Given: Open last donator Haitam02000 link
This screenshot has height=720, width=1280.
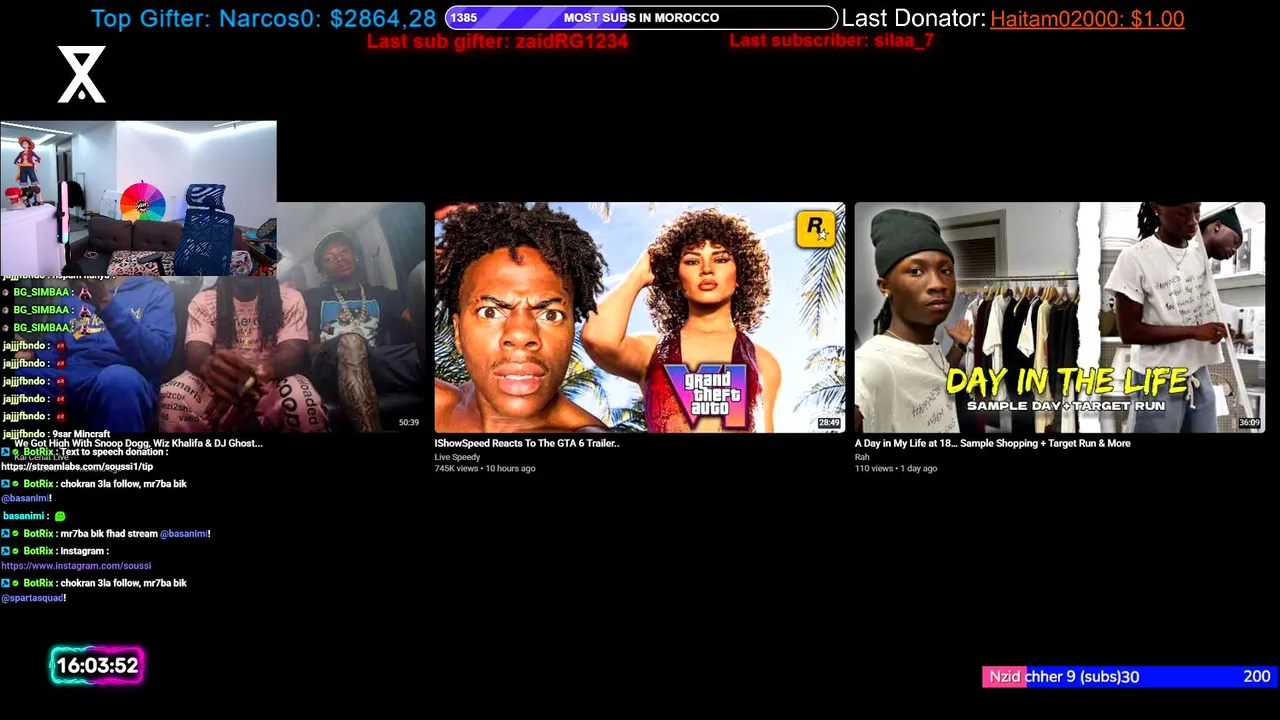Looking at the screenshot, I should (x=1087, y=18).
